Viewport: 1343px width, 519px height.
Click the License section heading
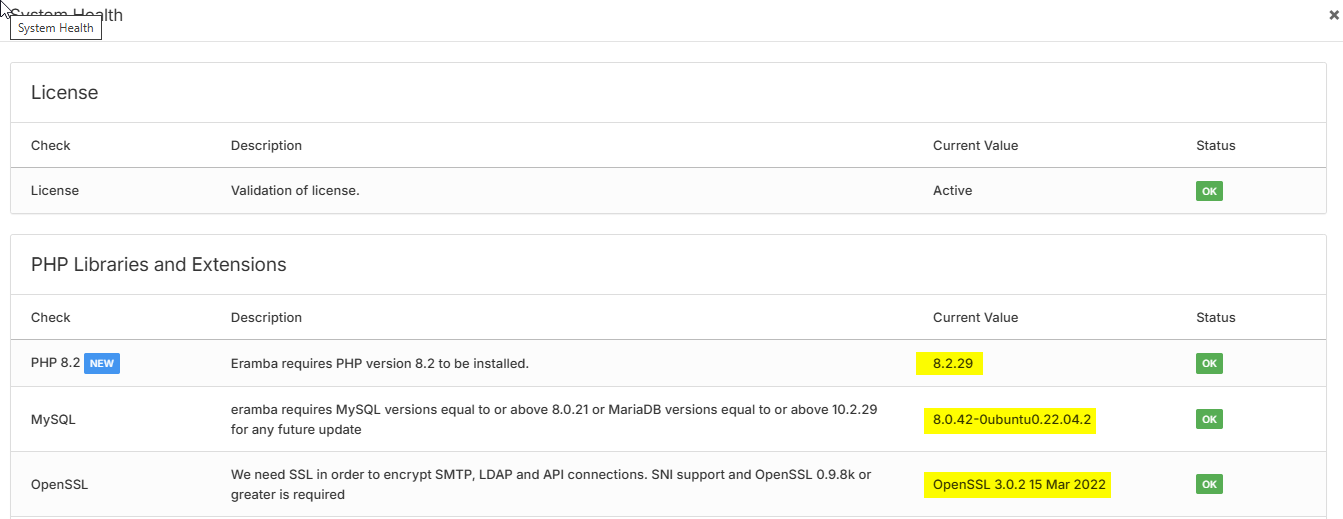point(65,93)
